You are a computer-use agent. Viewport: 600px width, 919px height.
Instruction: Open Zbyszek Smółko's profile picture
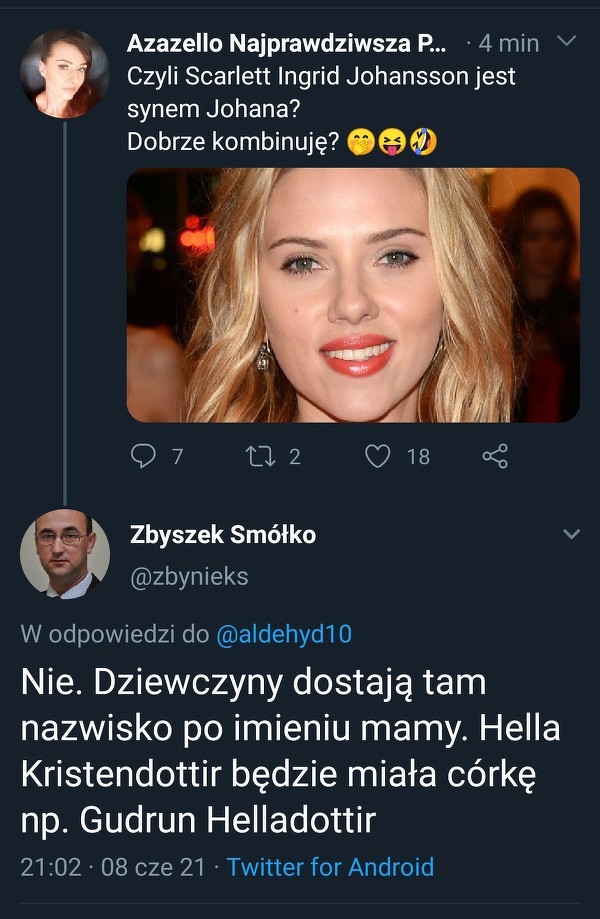pos(65,555)
